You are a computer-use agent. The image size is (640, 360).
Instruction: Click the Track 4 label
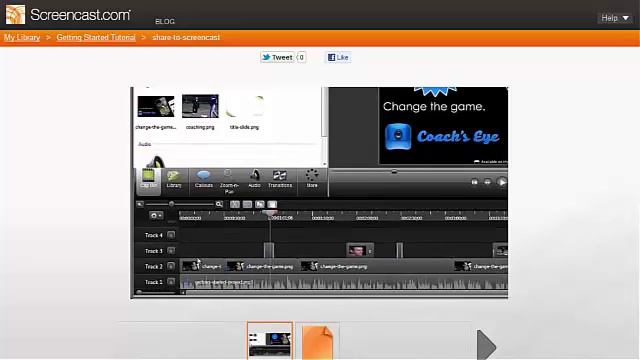(153, 235)
